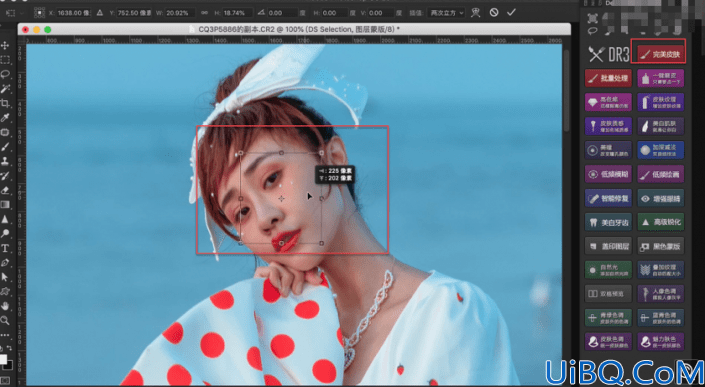The image size is (705, 387).
Task: Select the Magic Wand tool
Action: pyautogui.click(x=5, y=89)
